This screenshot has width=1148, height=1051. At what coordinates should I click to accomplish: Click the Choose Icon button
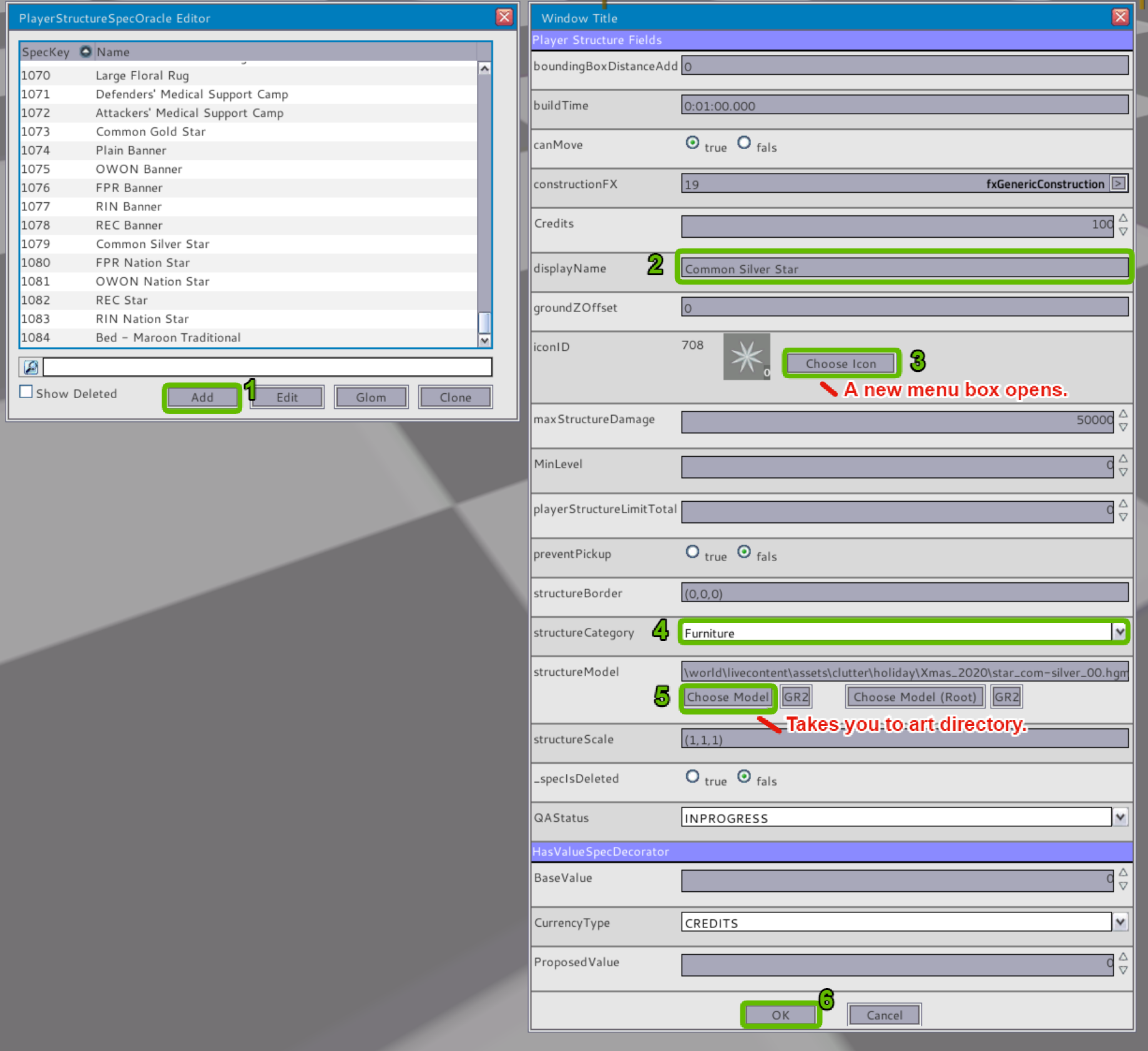click(x=840, y=363)
